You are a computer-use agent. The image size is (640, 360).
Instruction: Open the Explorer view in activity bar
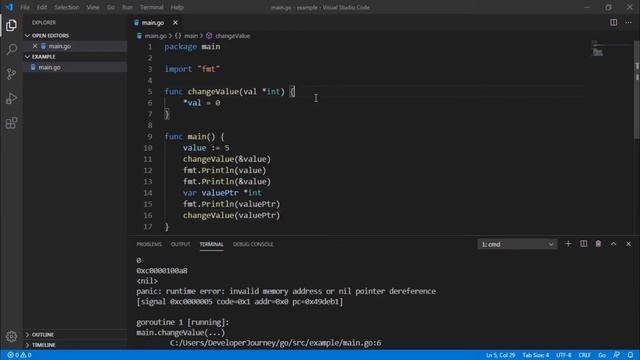[x=11, y=25]
